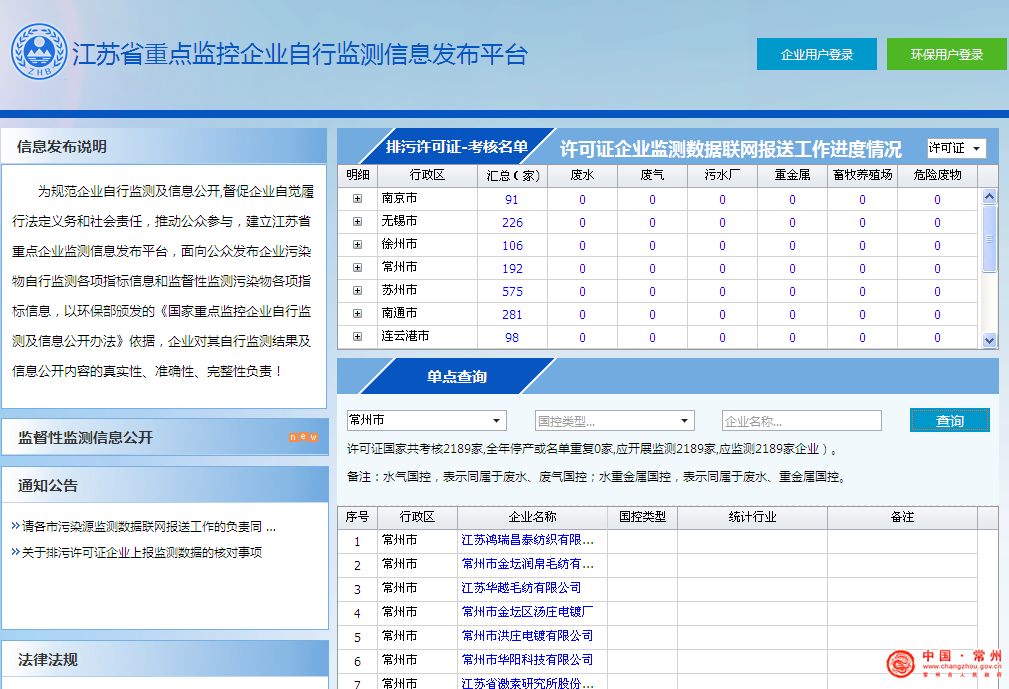Viewport: 1009px width, 689px height.
Task: Click the 企业名称 search input field
Action: pyautogui.click(x=801, y=421)
